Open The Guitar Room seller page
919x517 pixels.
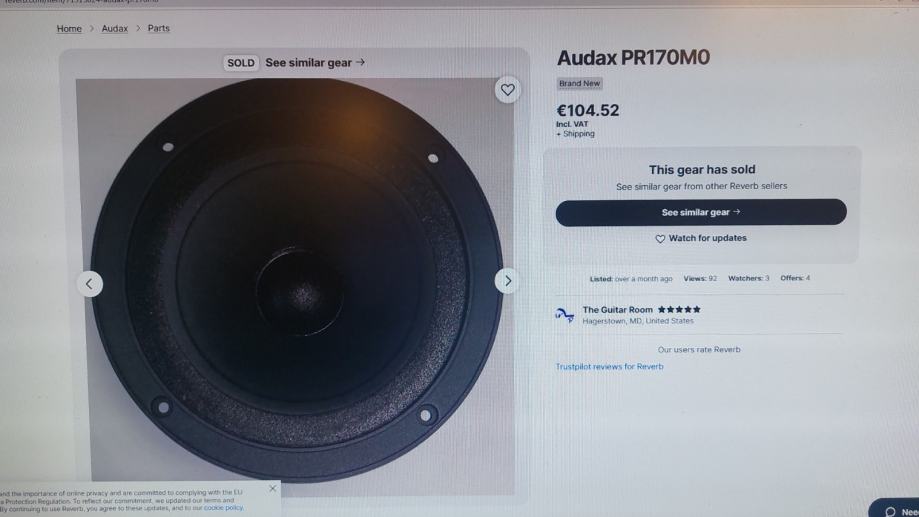[617, 309]
